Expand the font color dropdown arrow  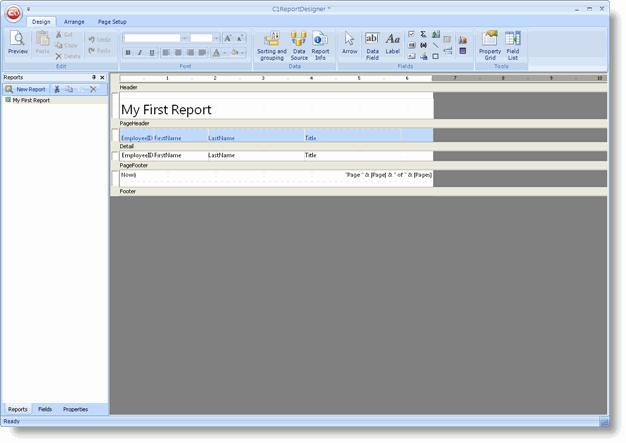[225, 53]
